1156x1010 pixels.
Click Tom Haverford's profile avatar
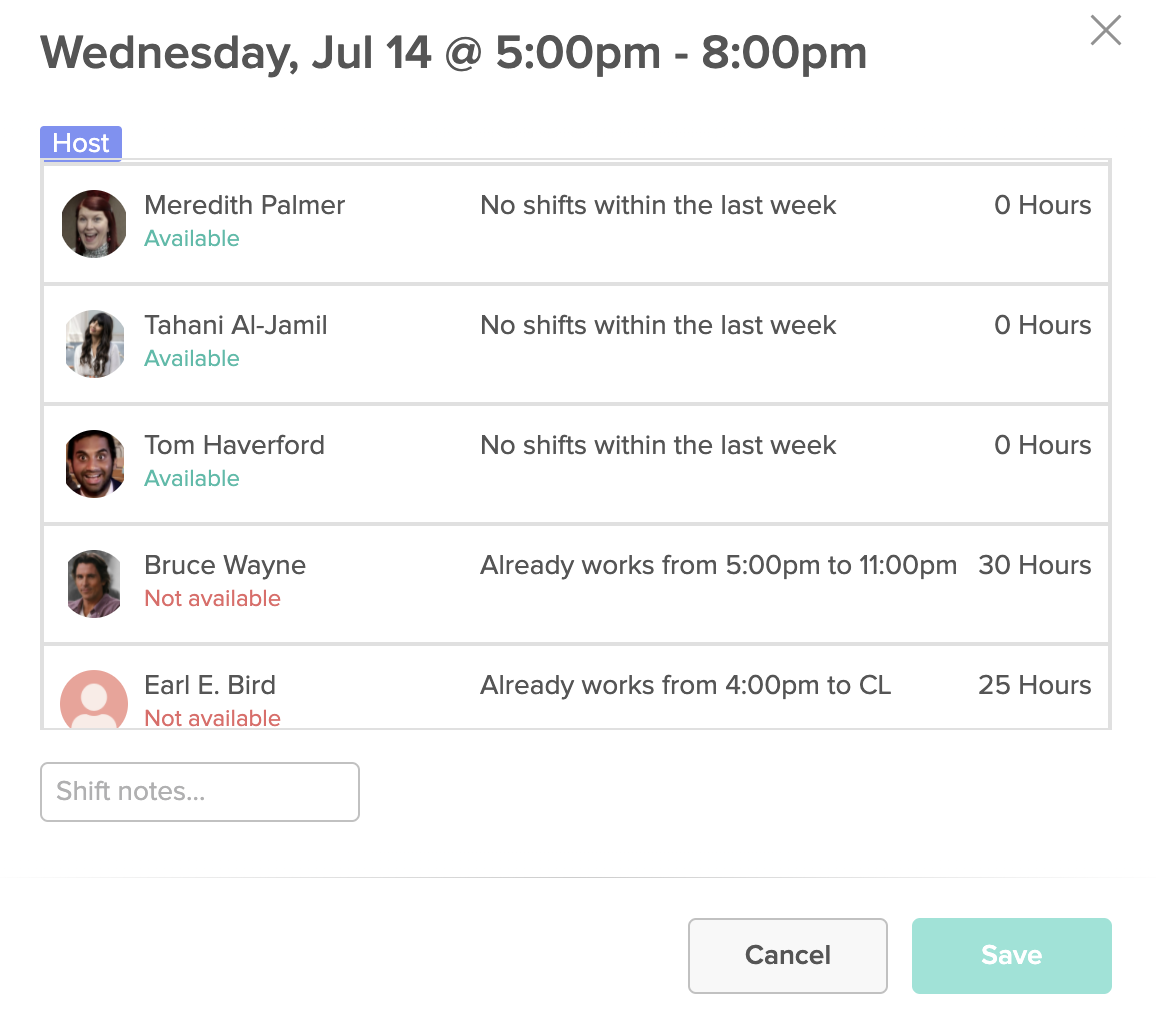(x=93, y=463)
